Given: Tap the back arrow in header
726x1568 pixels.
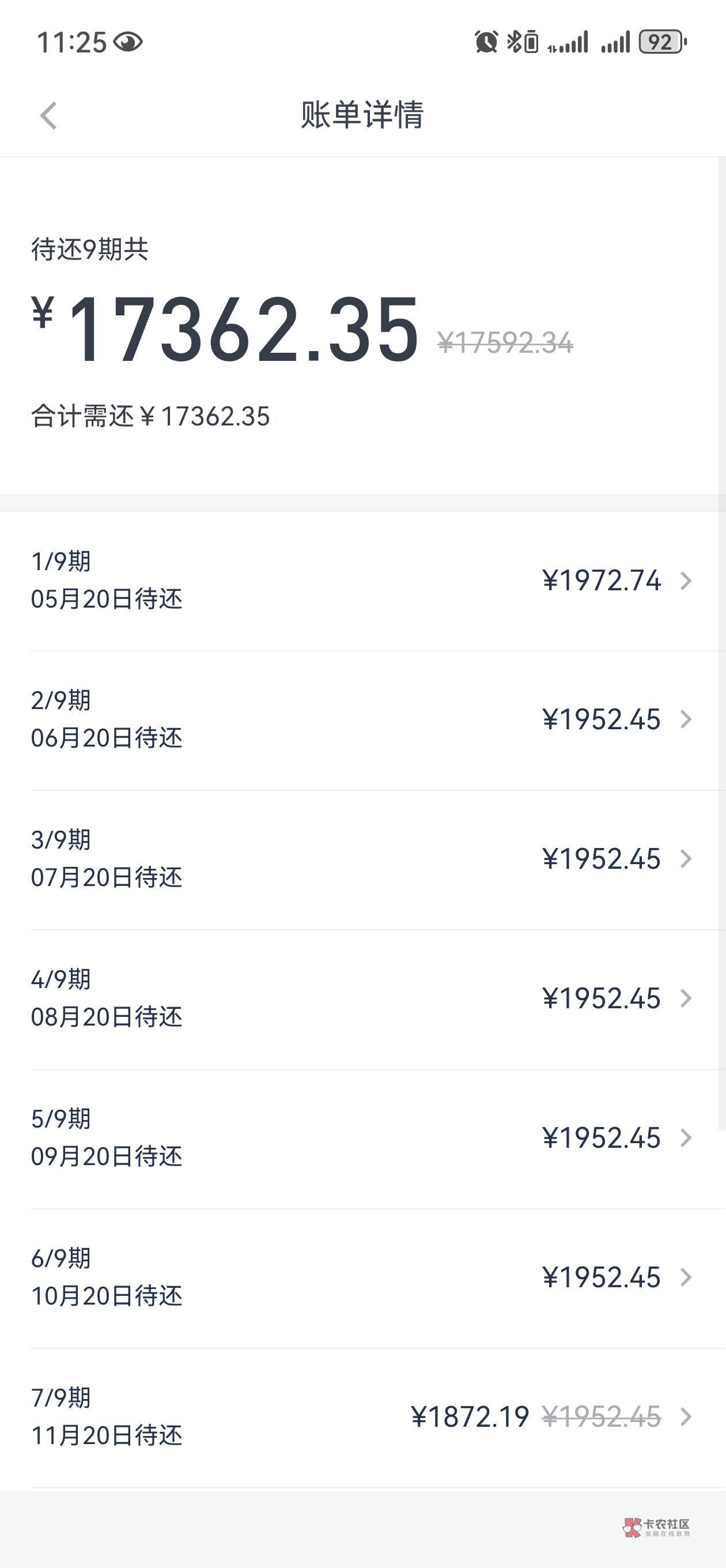Looking at the screenshot, I should coord(48,116).
